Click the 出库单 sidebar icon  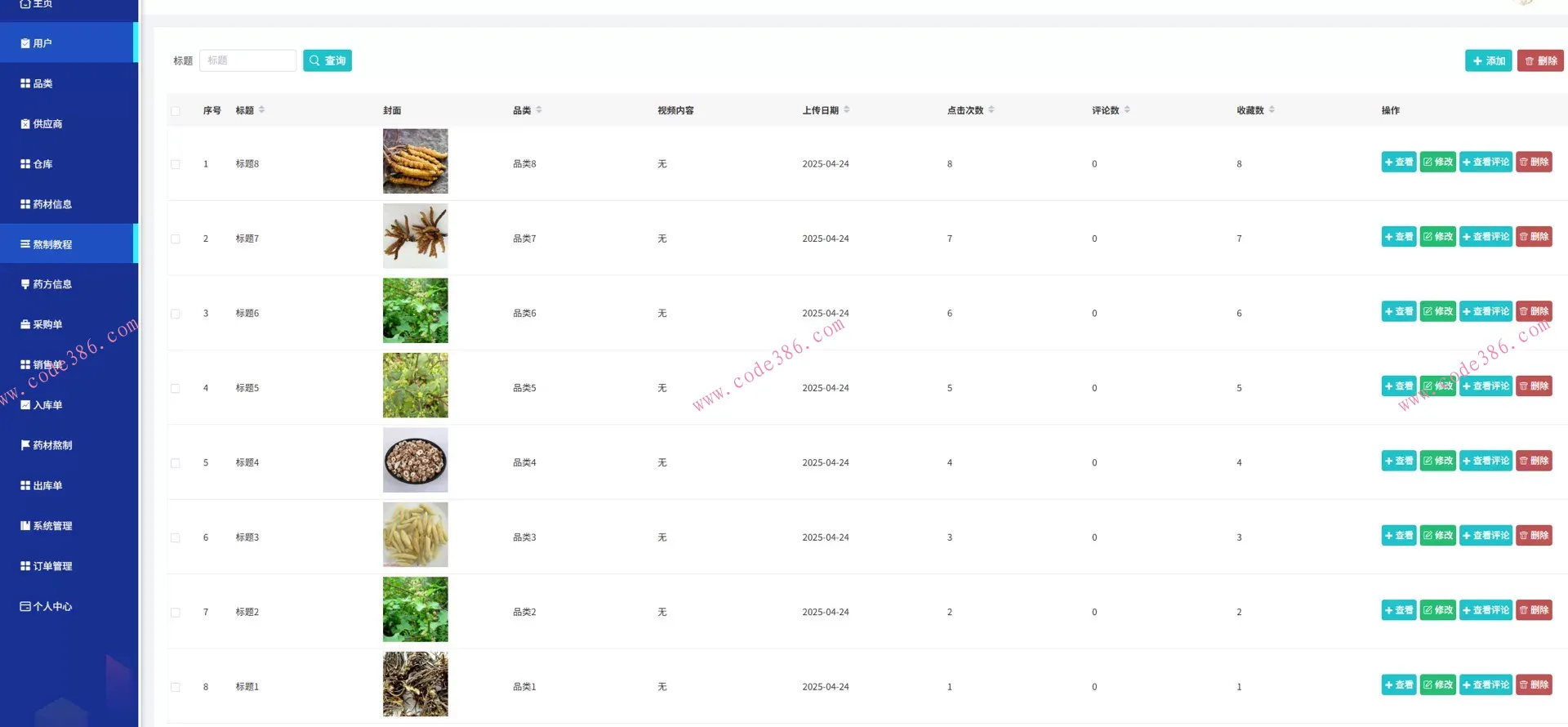(x=25, y=485)
